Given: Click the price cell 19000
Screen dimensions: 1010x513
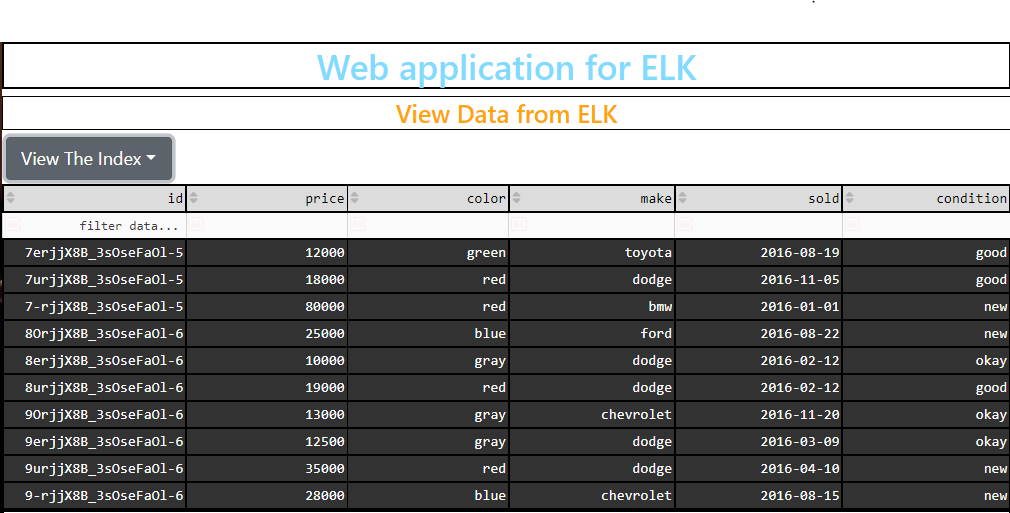Looking at the screenshot, I should pyautogui.click(x=267, y=388).
